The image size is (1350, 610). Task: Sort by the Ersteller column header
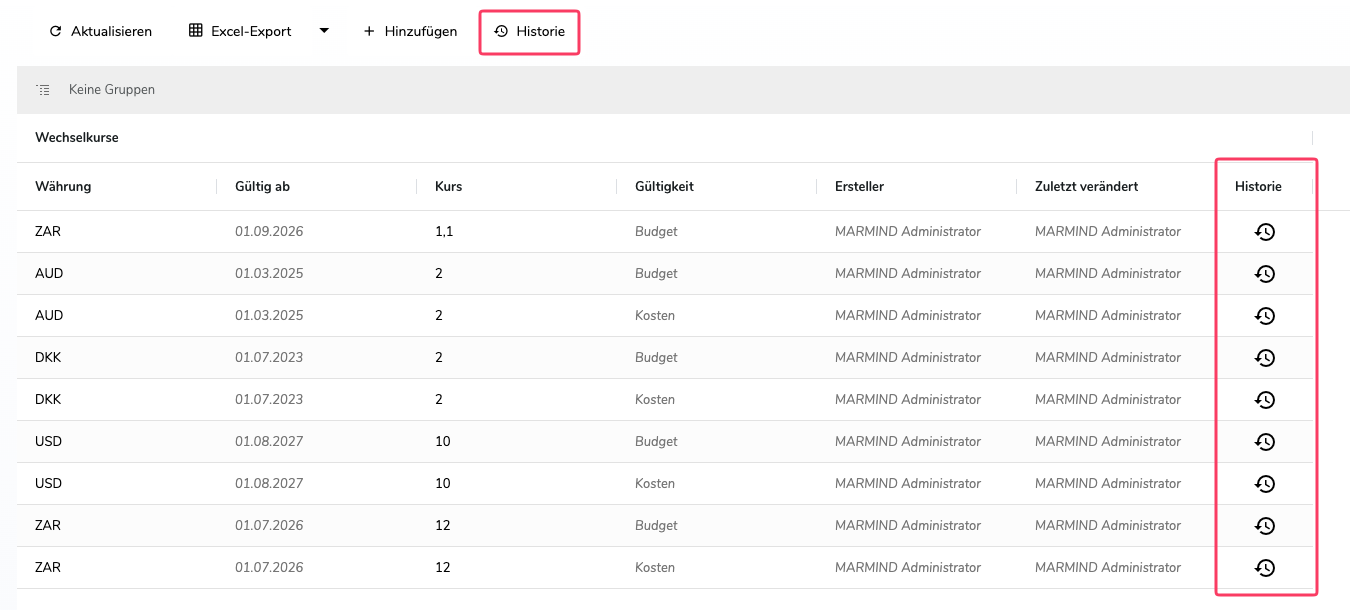coord(859,186)
